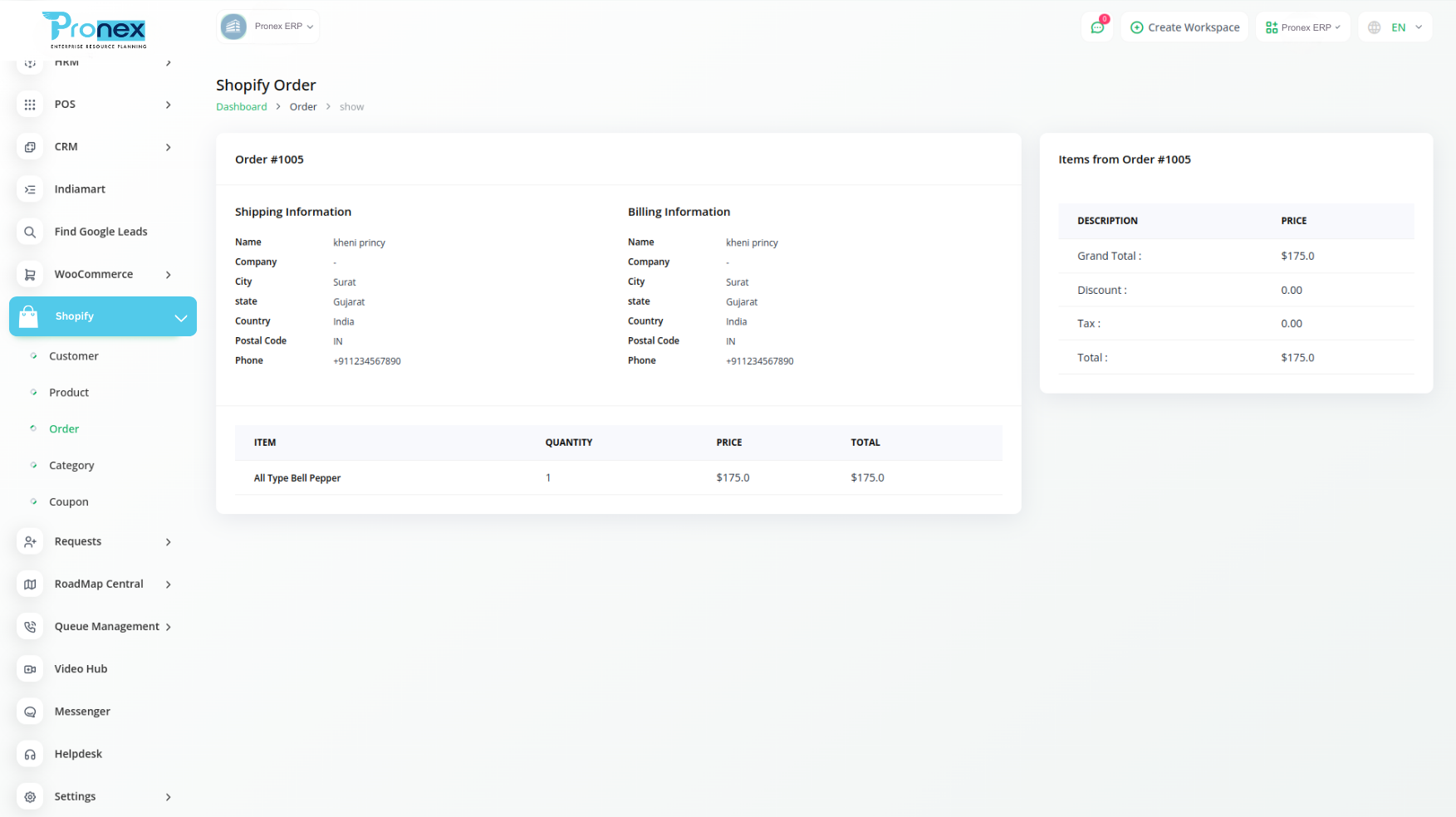The width and height of the screenshot is (1456, 817).
Task: Expand the RoadMap Central submenu chevron
Action: [169, 584]
